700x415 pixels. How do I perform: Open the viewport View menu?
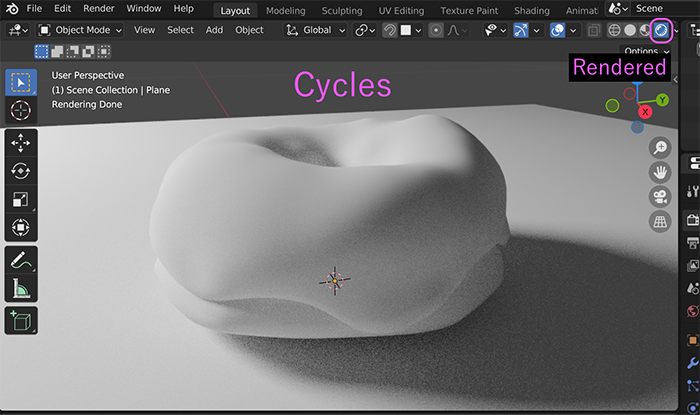(144, 30)
